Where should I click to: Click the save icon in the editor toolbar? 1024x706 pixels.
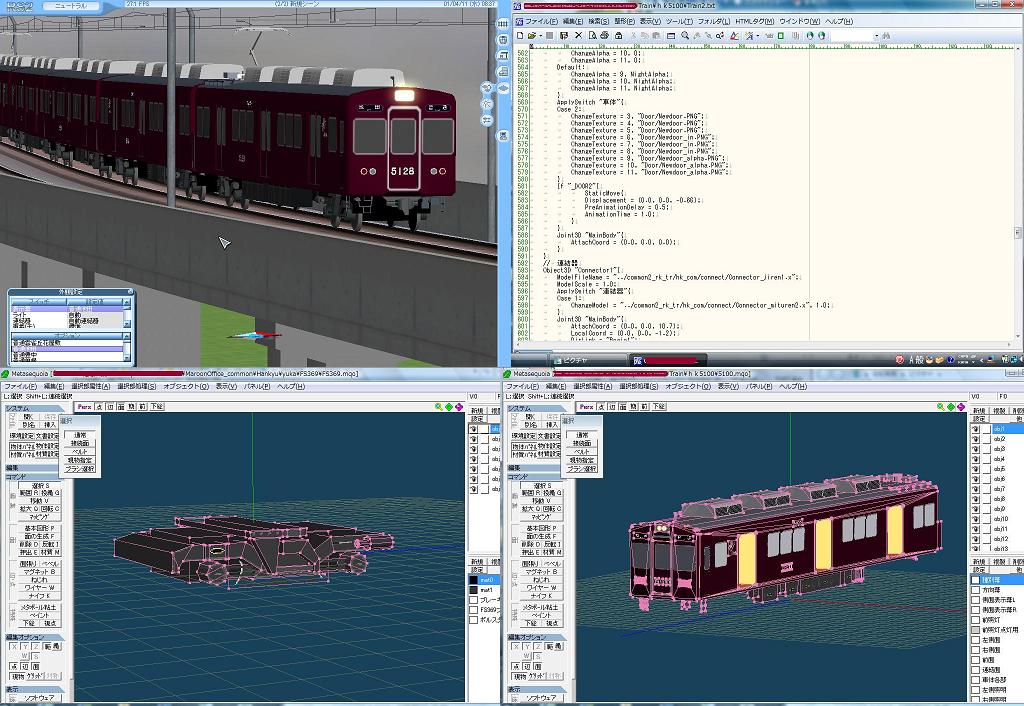[x=564, y=35]
